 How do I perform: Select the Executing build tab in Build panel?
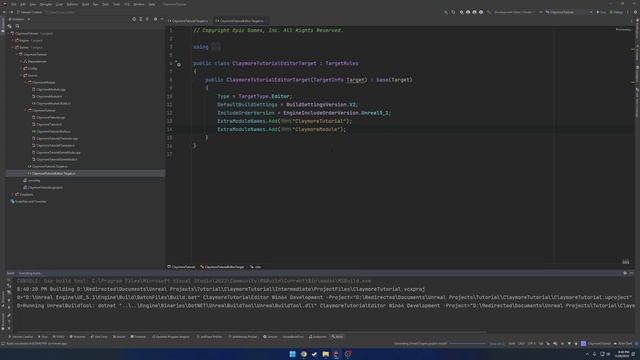(30, 273)
